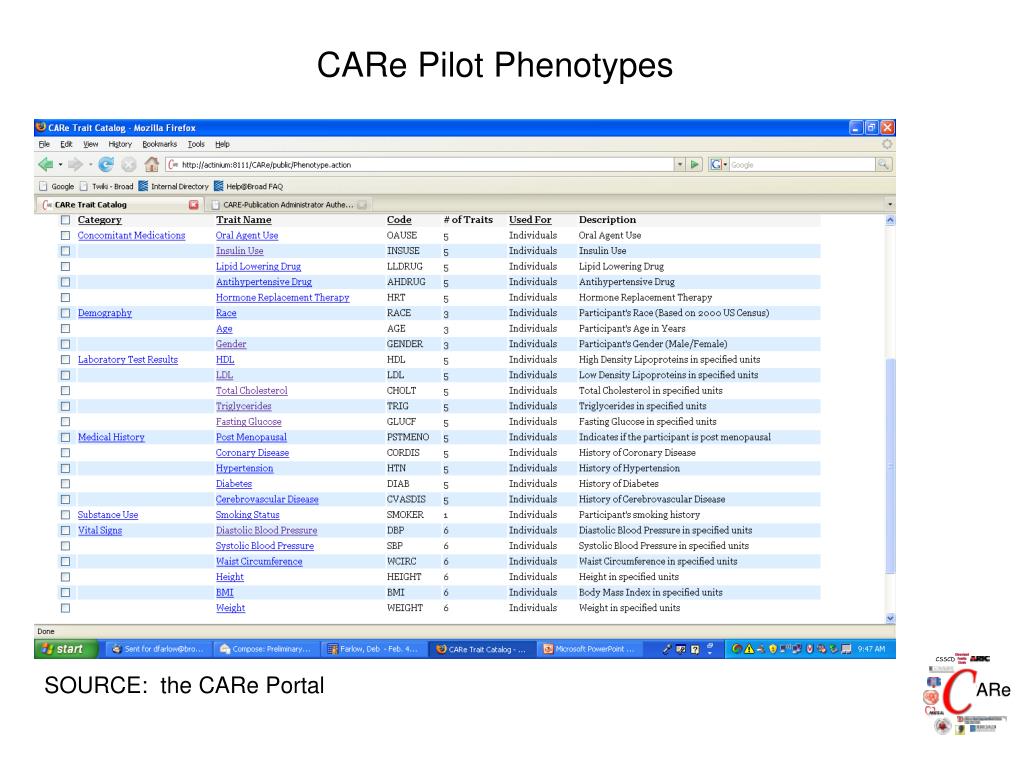
Task: Toggle the header select-all checkbox beside Category
Action: [65, 219]
